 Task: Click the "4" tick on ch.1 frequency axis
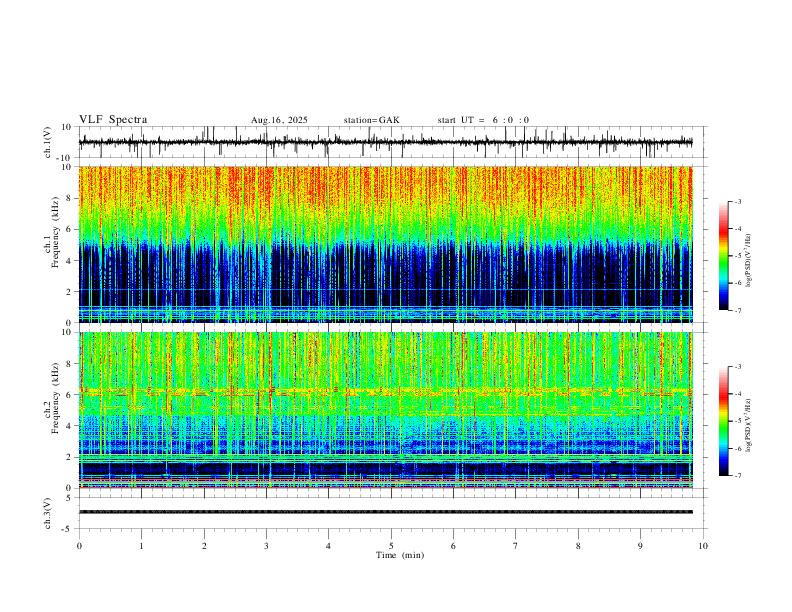(x=70, y=261)
